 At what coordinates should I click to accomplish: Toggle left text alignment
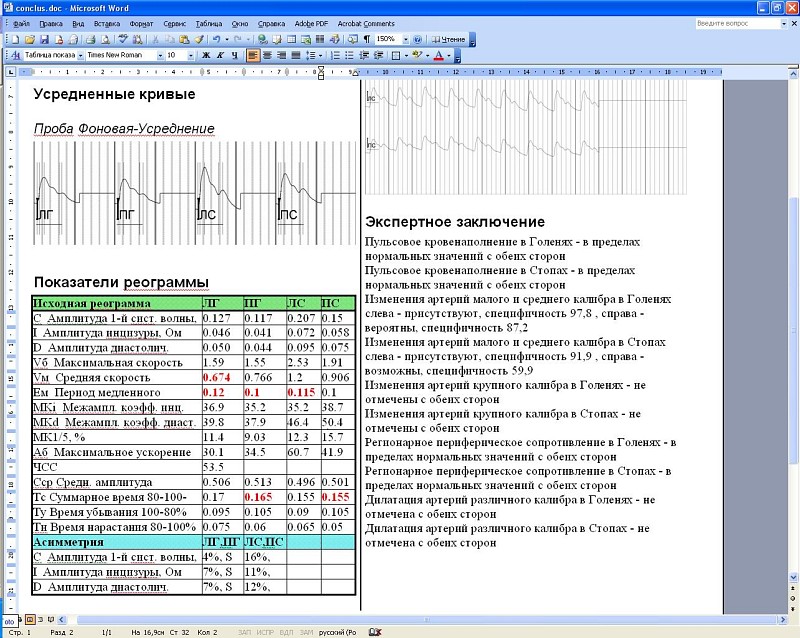point(253,55)
